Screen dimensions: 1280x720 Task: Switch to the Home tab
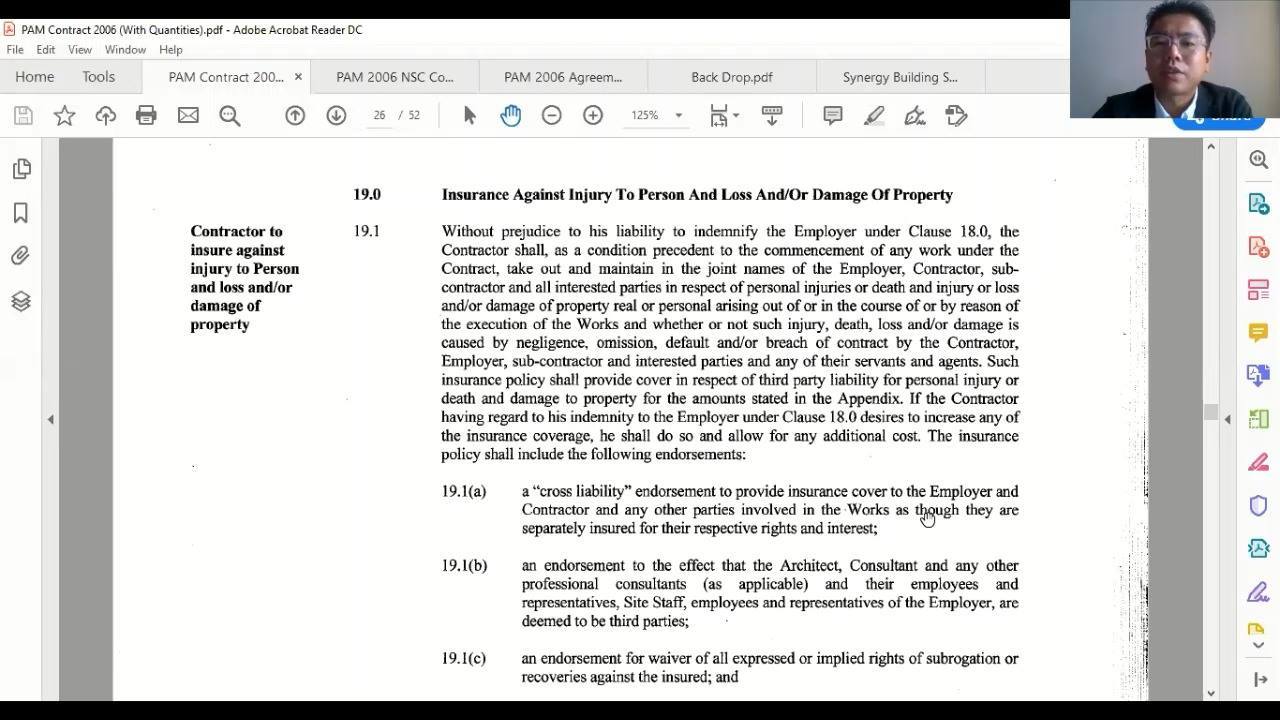coord(34,77)
